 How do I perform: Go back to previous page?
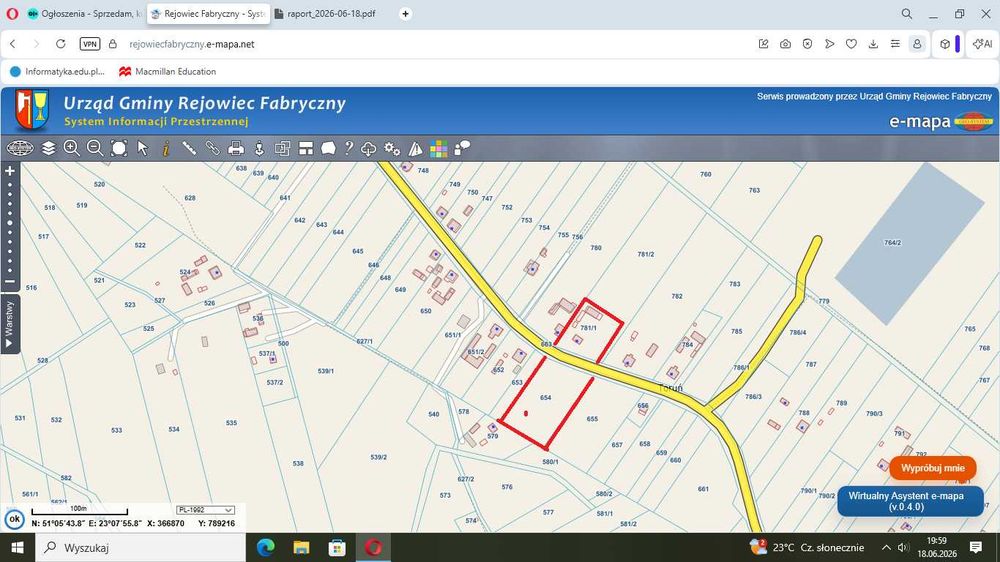[x=13, y=44]
